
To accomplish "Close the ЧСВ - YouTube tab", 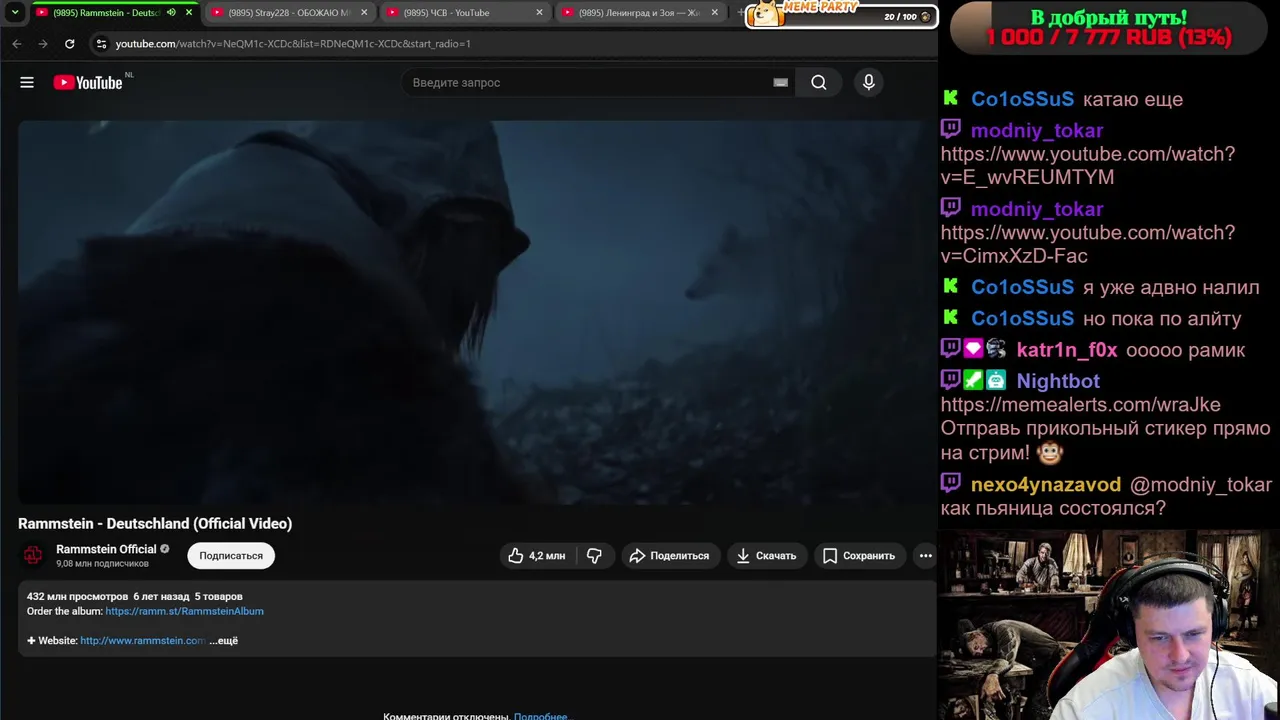I will click(x=540, y=13).
